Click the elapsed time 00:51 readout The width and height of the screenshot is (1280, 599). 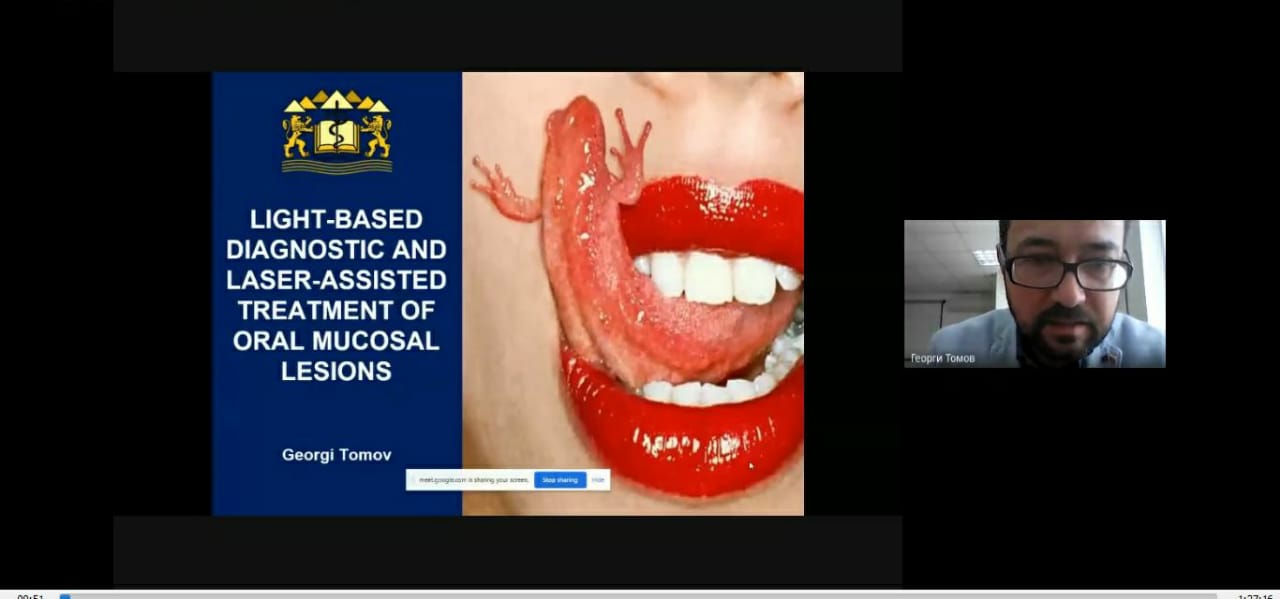tap(30, 596)
